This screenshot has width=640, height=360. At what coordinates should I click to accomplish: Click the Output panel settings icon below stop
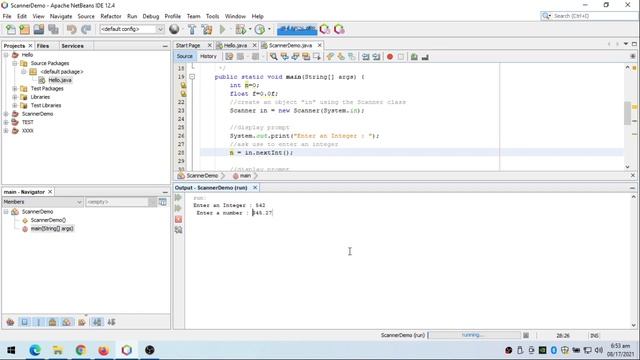click(178, 230)
